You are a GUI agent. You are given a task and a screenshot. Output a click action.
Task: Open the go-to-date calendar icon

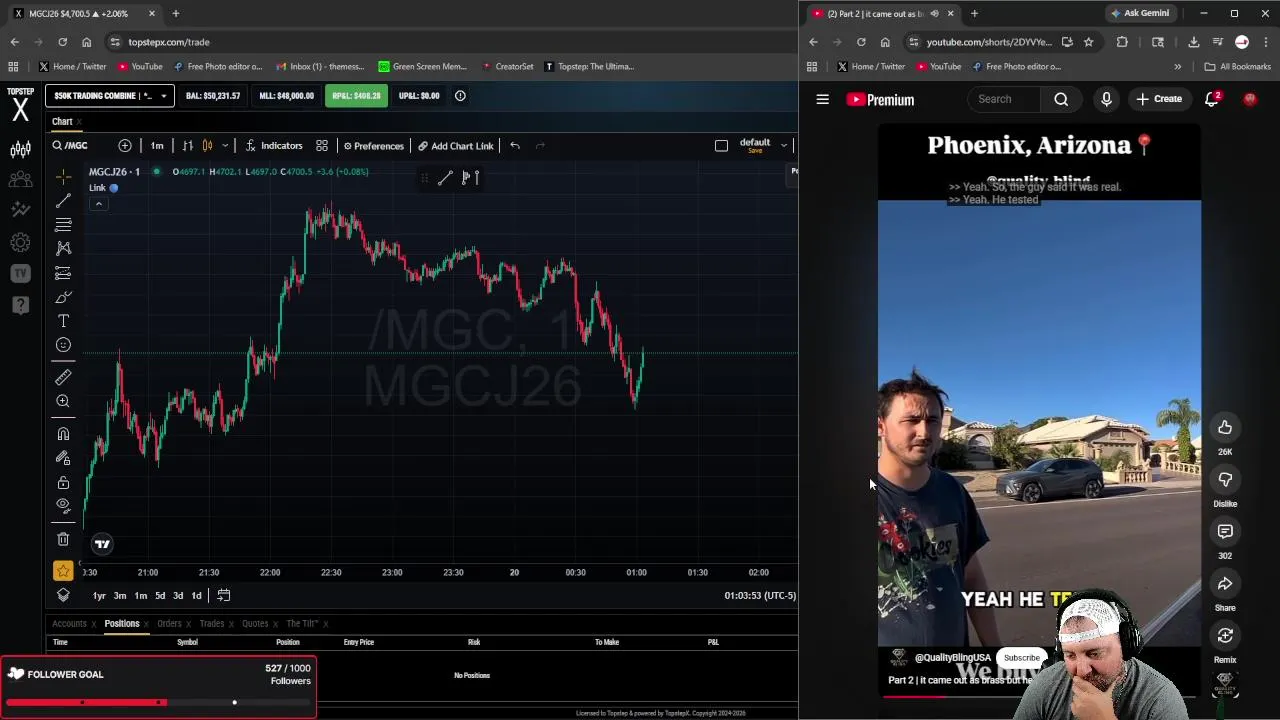(224, 595)
